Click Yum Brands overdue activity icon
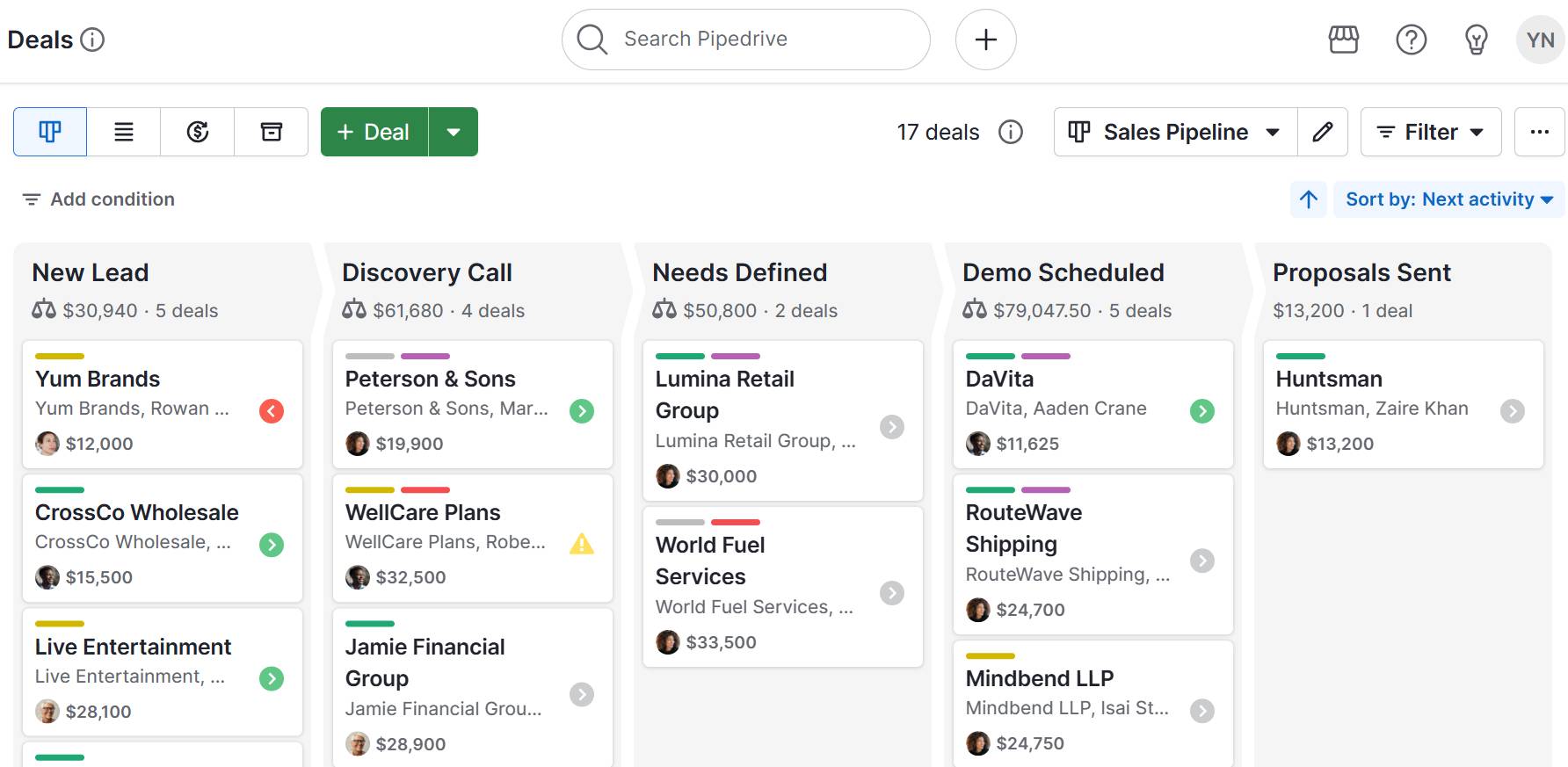The height and width of the screenshot is (767, 1568). point(272,411)
